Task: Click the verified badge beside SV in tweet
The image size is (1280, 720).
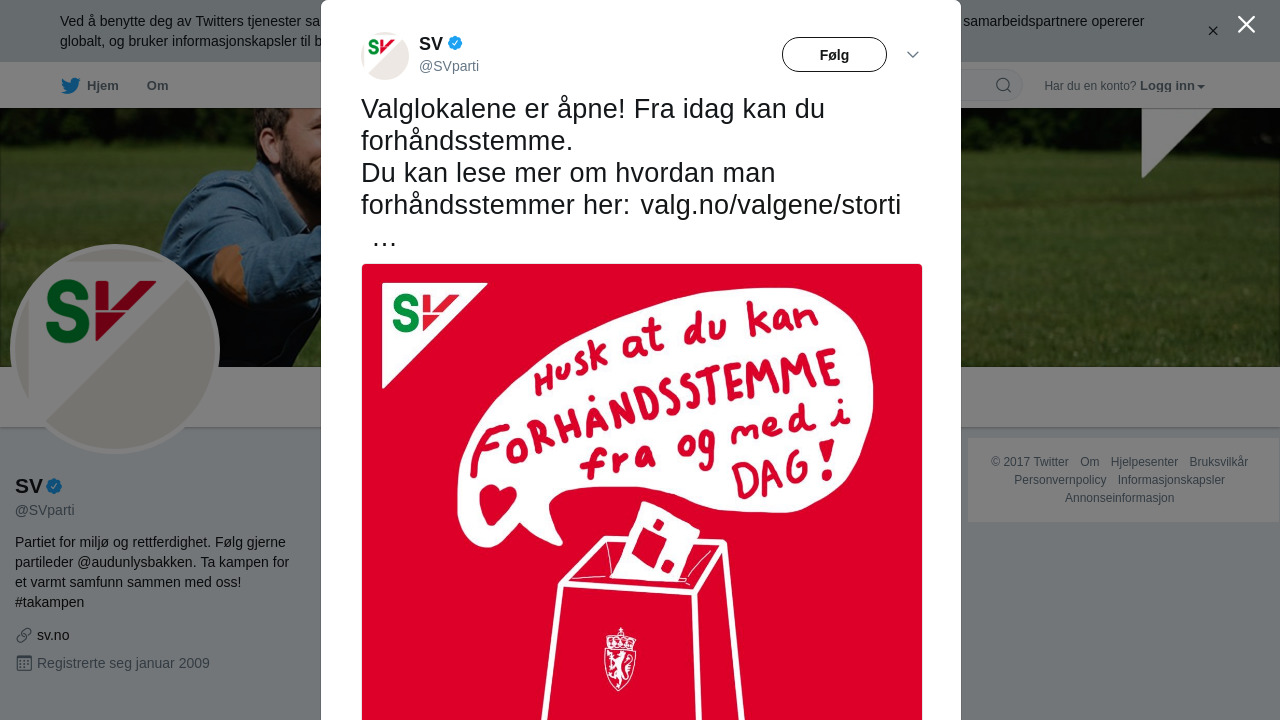Action: pos(455,43)
